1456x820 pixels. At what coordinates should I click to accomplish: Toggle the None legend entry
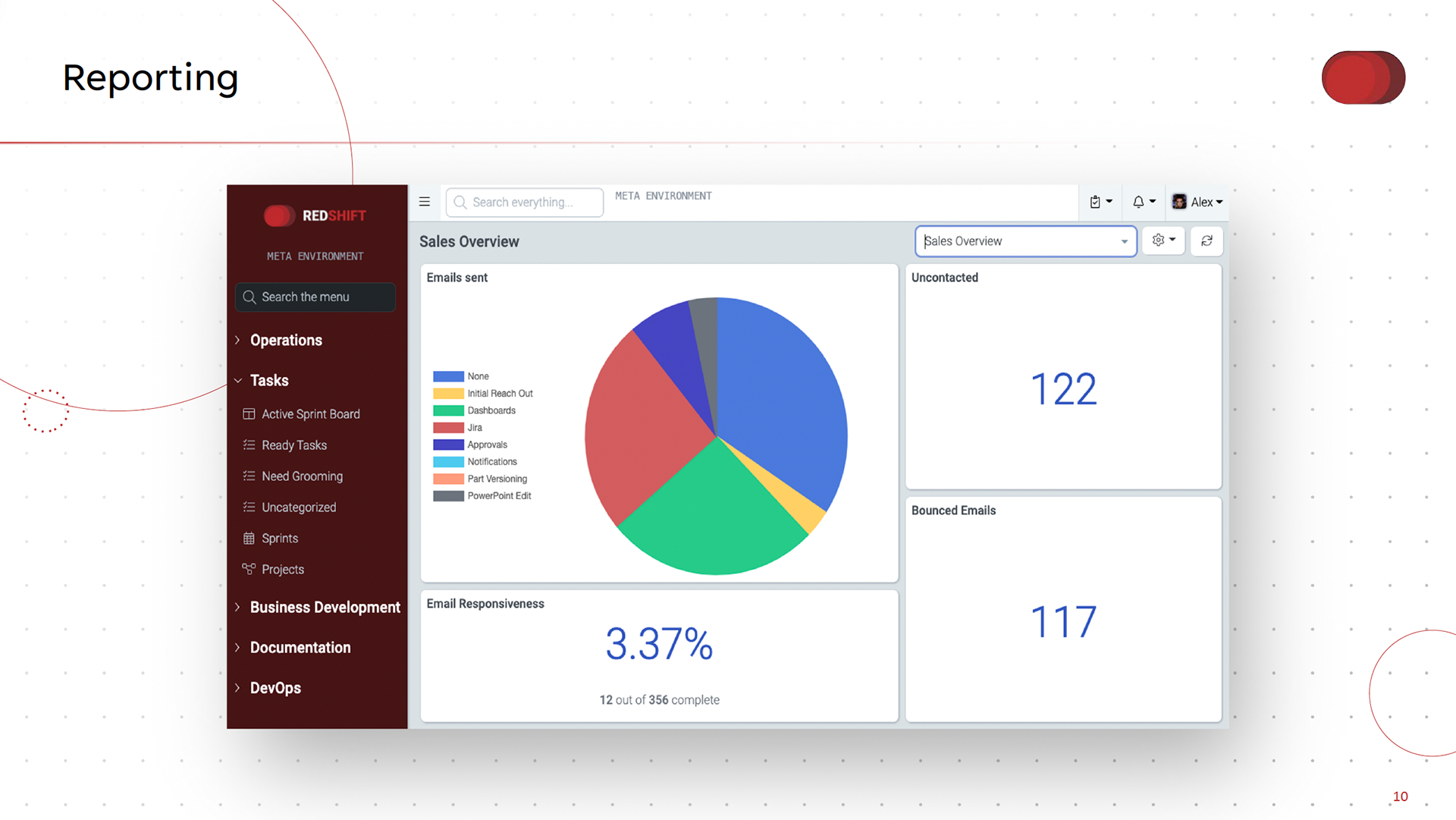478,376
